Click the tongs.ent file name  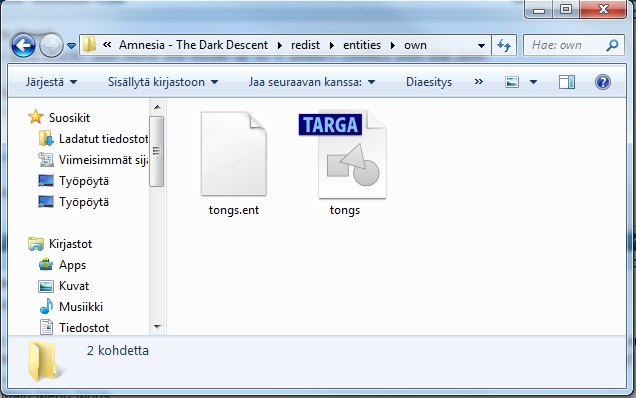tap(234, 210)
